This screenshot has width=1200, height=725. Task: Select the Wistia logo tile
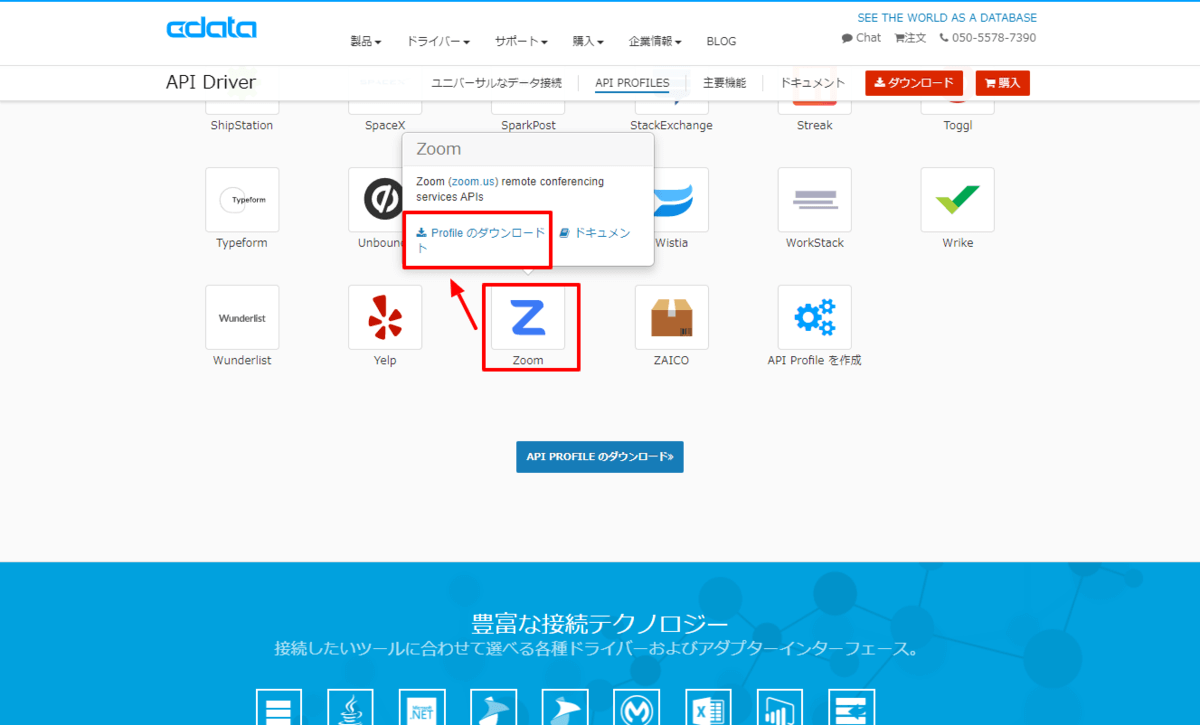pyautogui.click(x=680, y=200)
